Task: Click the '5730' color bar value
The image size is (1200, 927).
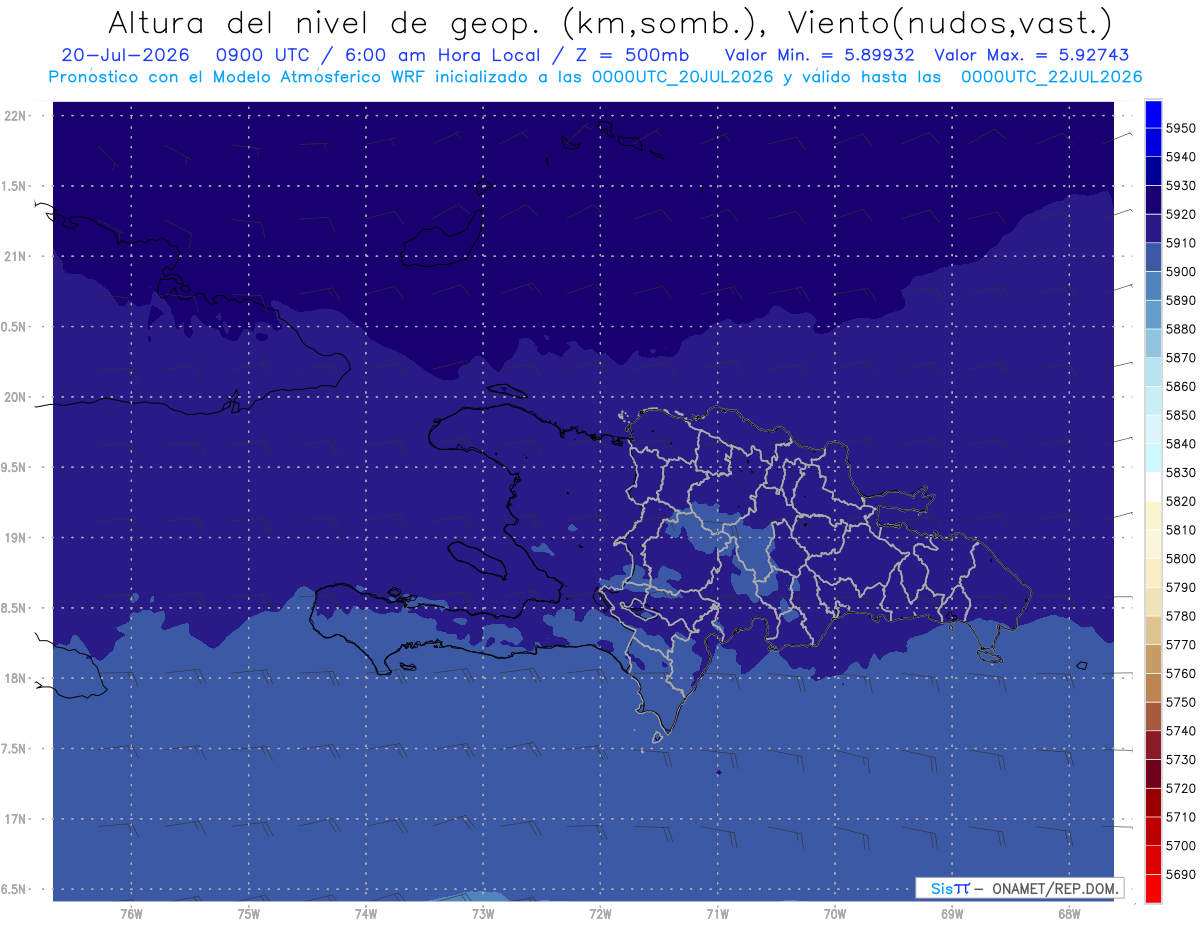Action: 1181,759
